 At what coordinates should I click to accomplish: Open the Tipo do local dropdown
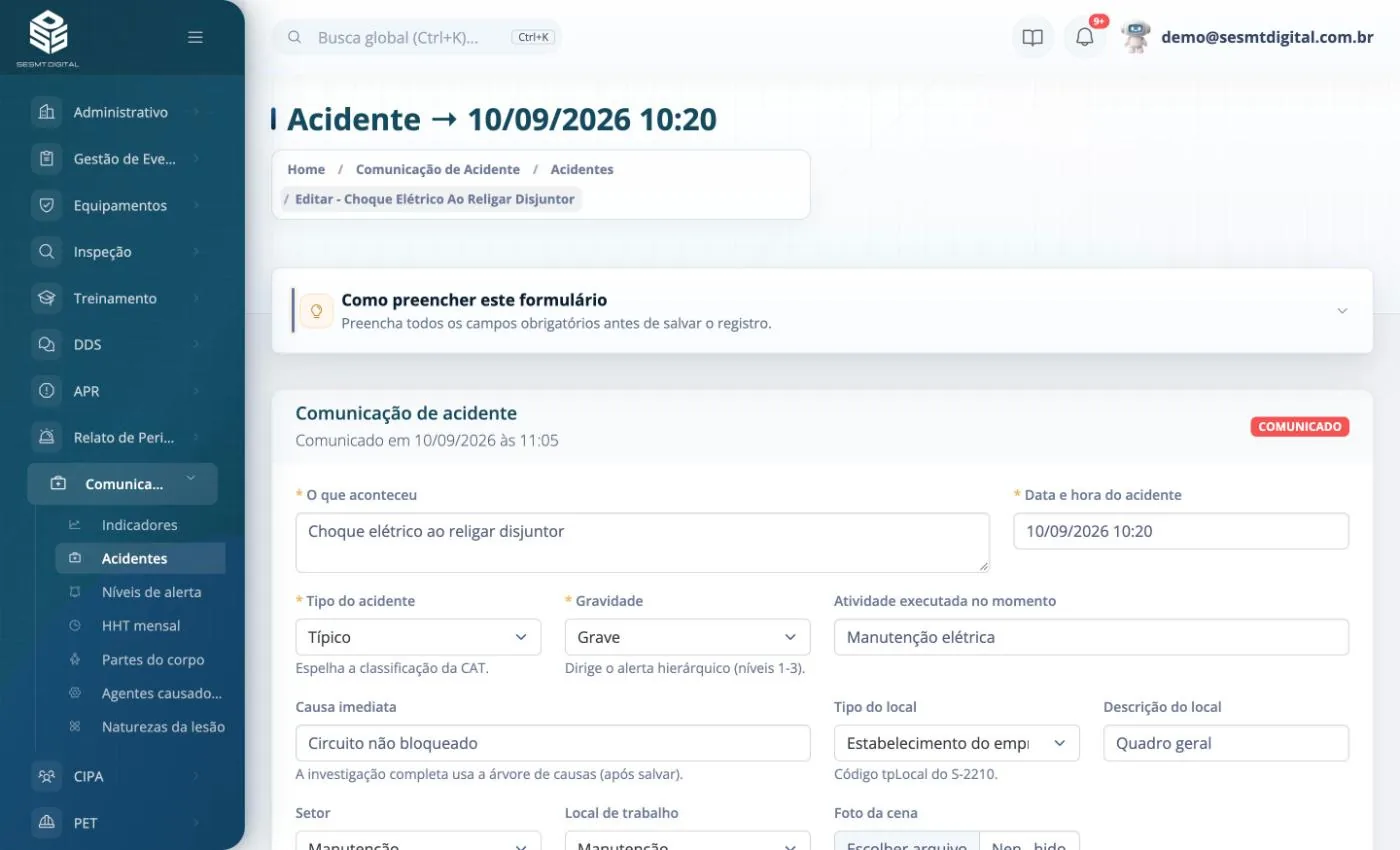point(956,743)
